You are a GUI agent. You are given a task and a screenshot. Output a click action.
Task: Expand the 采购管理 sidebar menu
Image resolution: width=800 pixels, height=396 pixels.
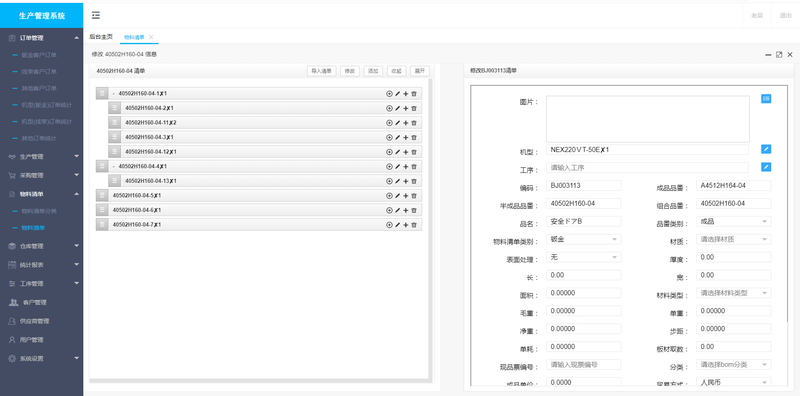pyautogui.click(x=41, y=175)
